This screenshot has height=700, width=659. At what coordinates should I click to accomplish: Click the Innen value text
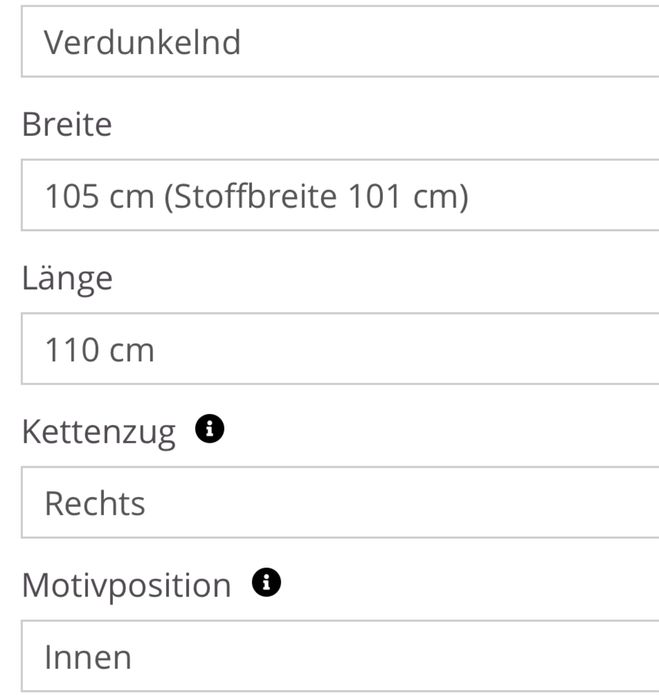(88, 657)
